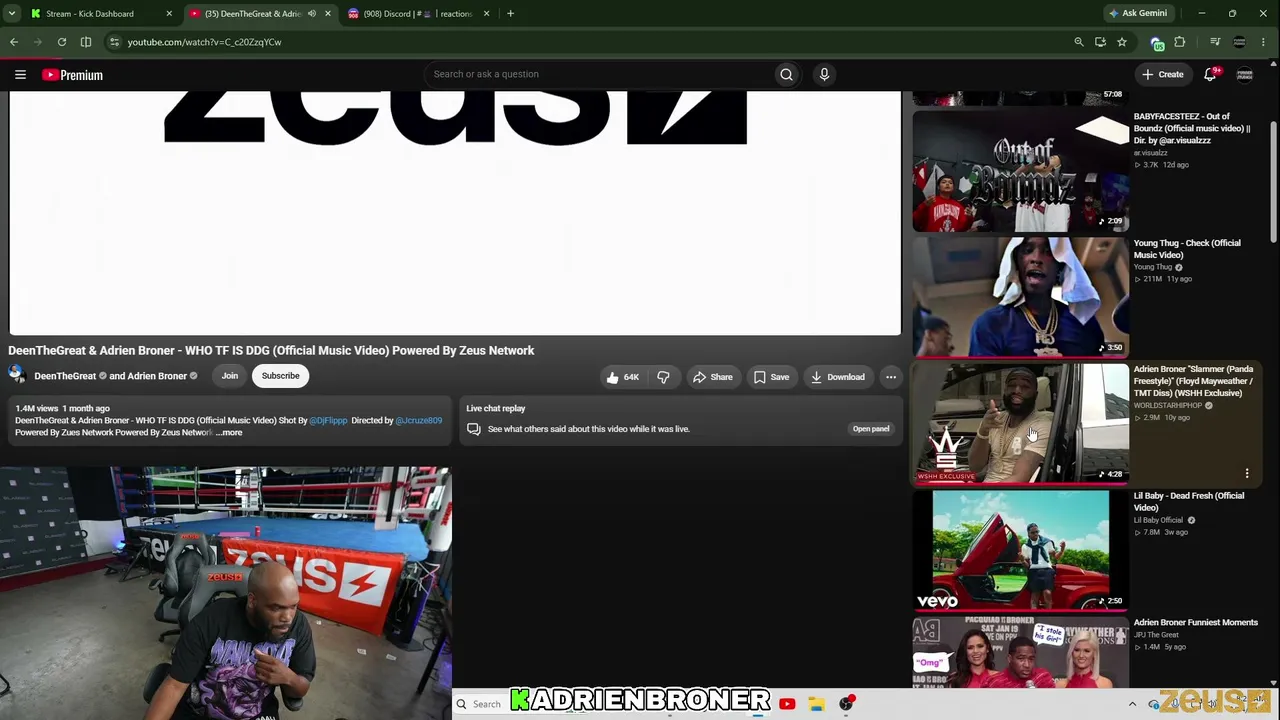
Task: Open the media controls icon in Chrome toolbar
Action: click(1215, 42)
